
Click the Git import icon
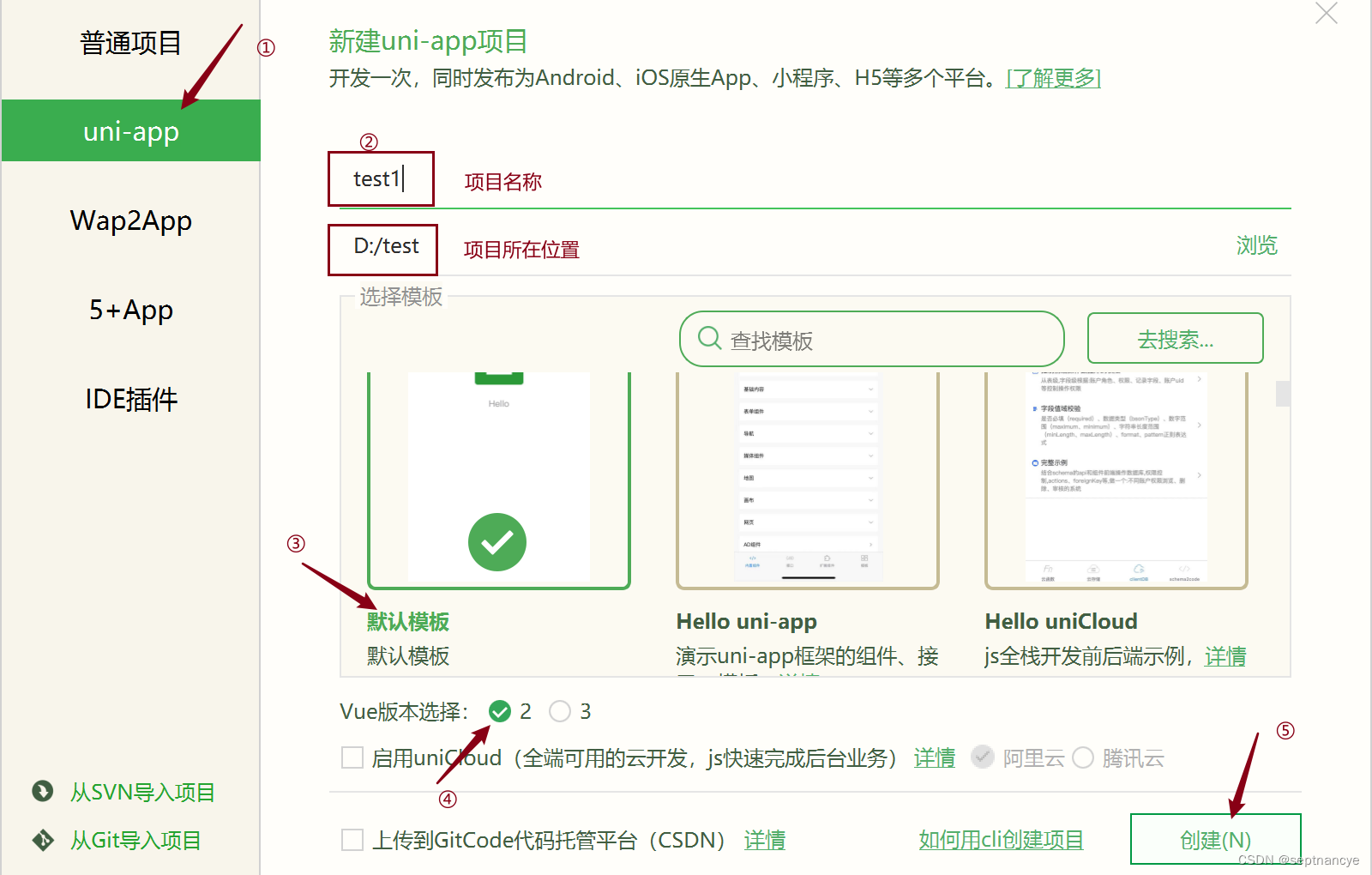[43, 840]
